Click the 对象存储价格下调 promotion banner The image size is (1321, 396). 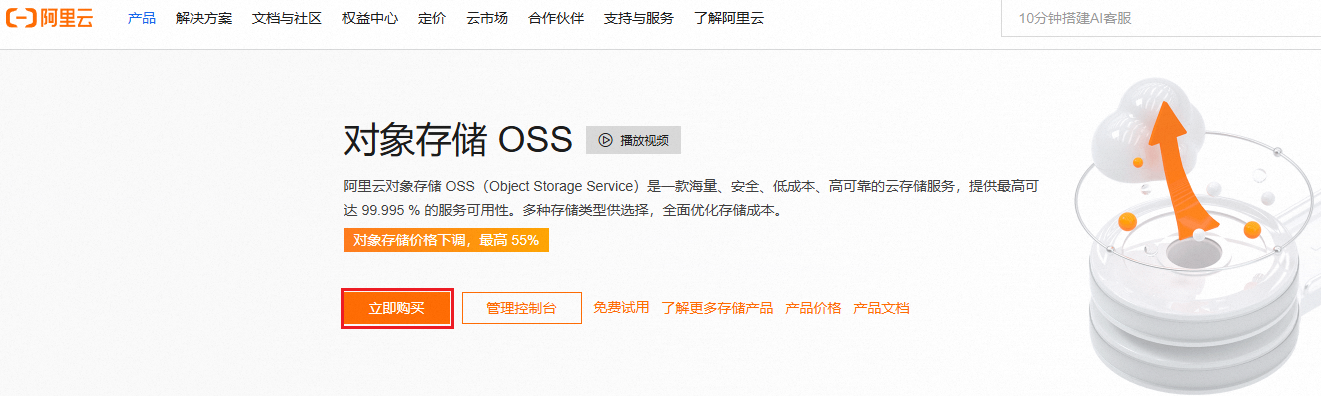tap(446, 240)
